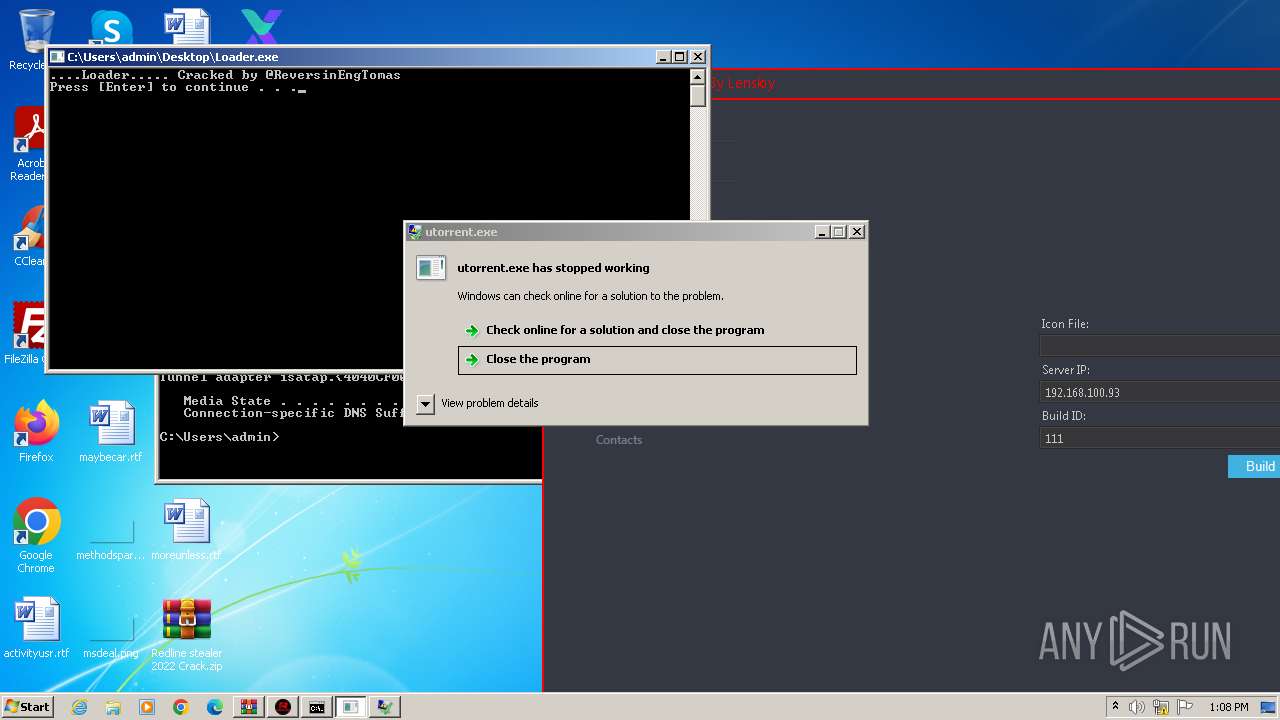Open the volume control tray icon
Viewport: 1280px width, 720px height.
(1137, 707)
